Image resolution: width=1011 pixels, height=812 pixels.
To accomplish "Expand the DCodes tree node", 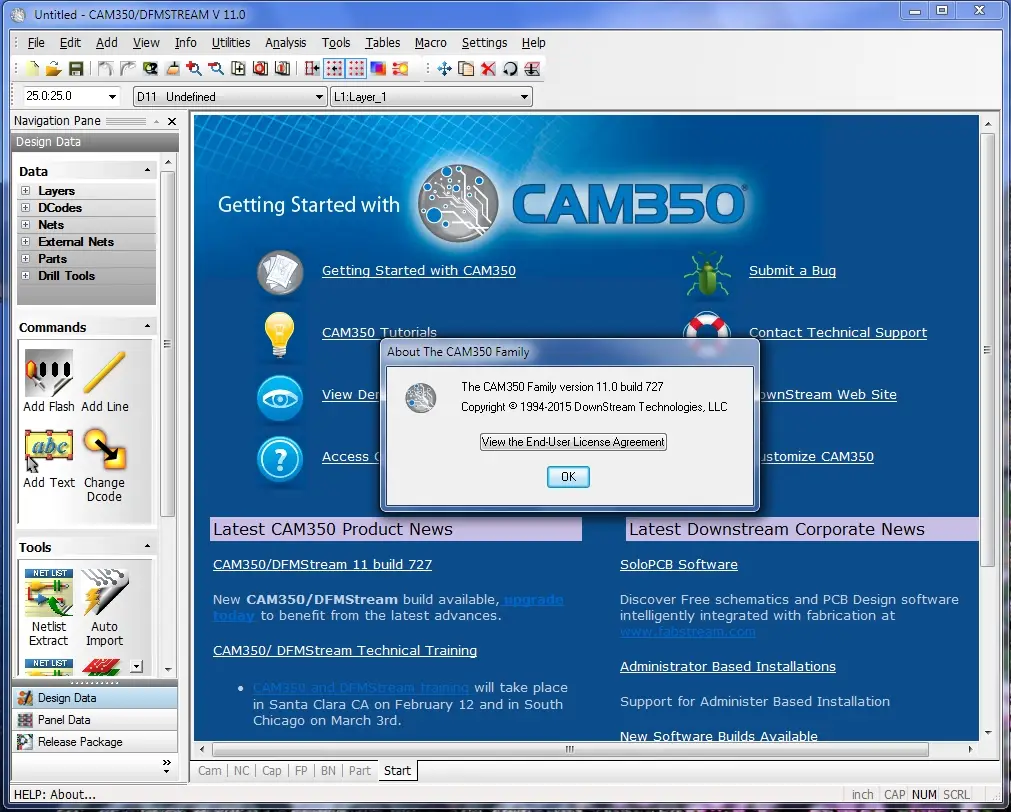I will pyautogui.click(x=25, y=207).
